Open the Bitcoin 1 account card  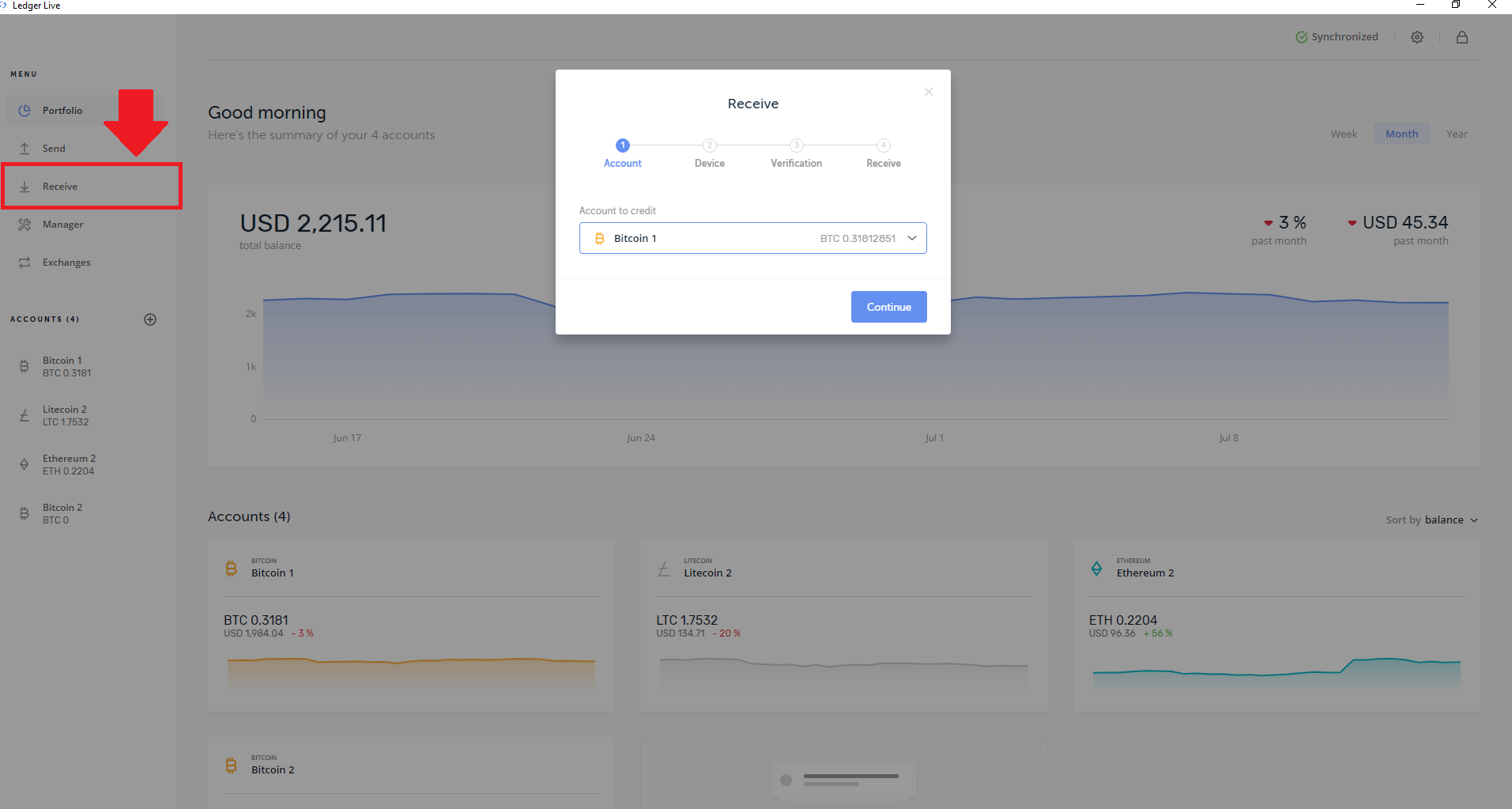[x=411, y=626]
